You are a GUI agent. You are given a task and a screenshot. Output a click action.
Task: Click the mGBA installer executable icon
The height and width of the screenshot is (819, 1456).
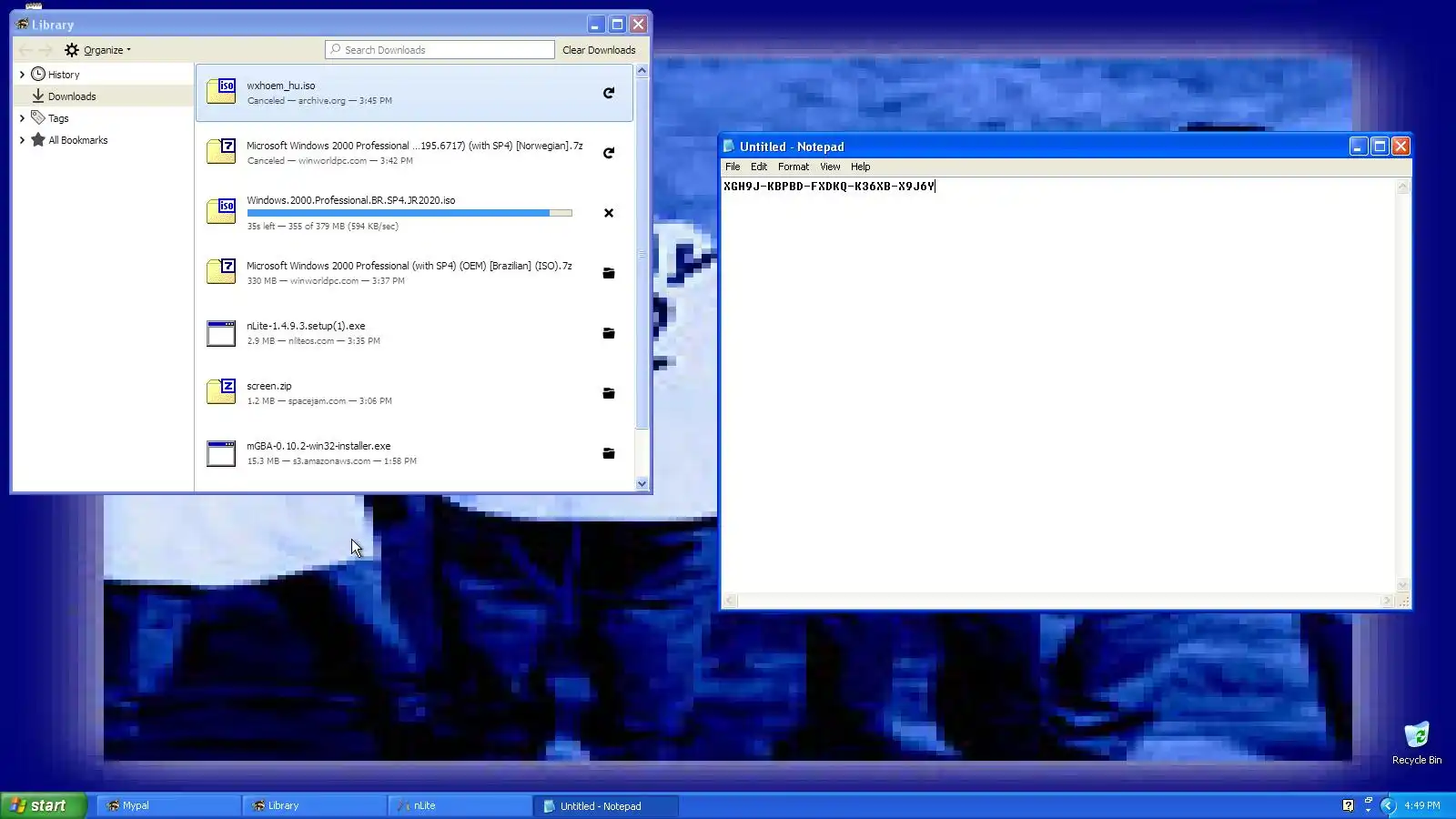click(221, 453)
